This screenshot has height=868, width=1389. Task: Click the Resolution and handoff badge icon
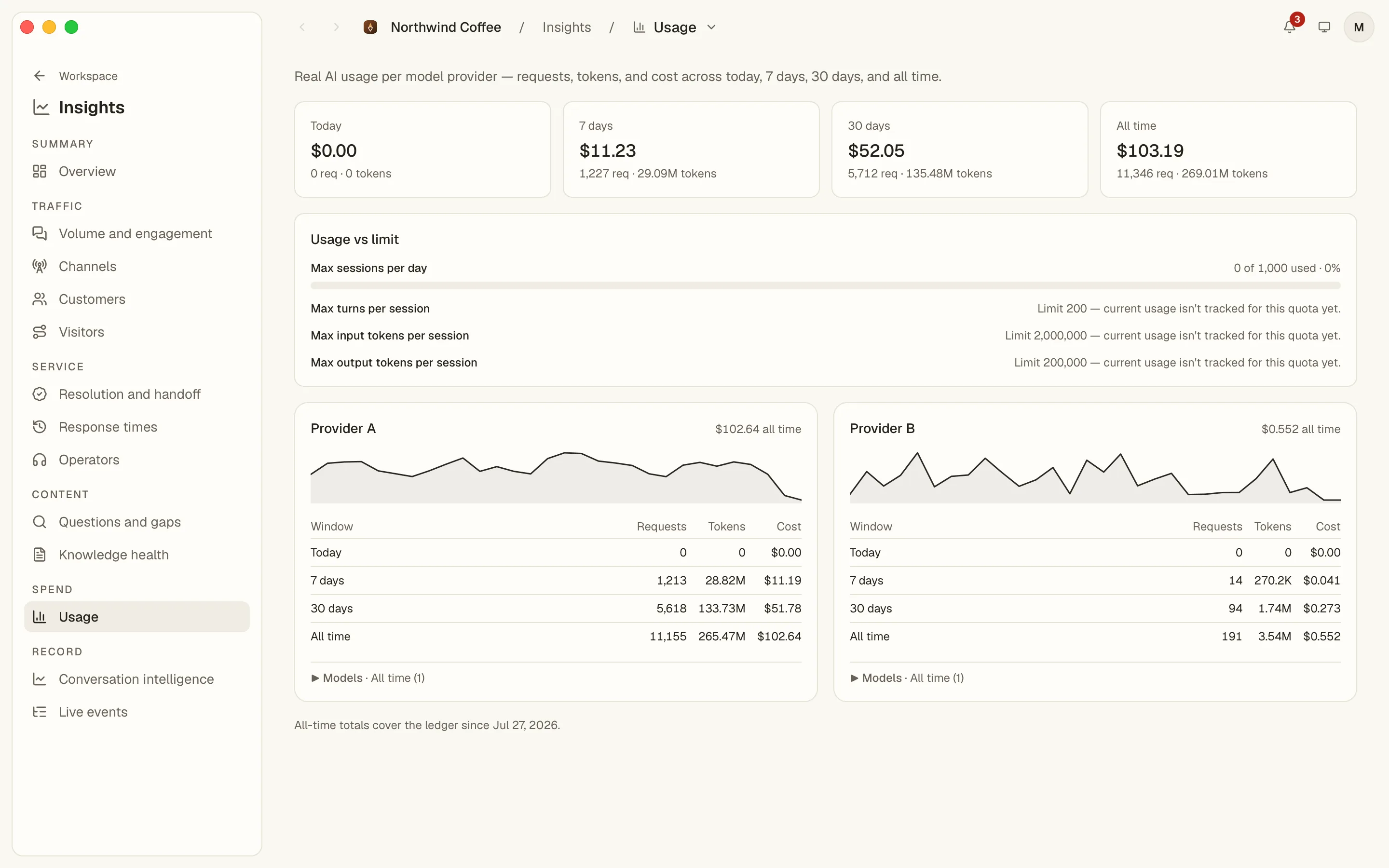click(40, 394)
